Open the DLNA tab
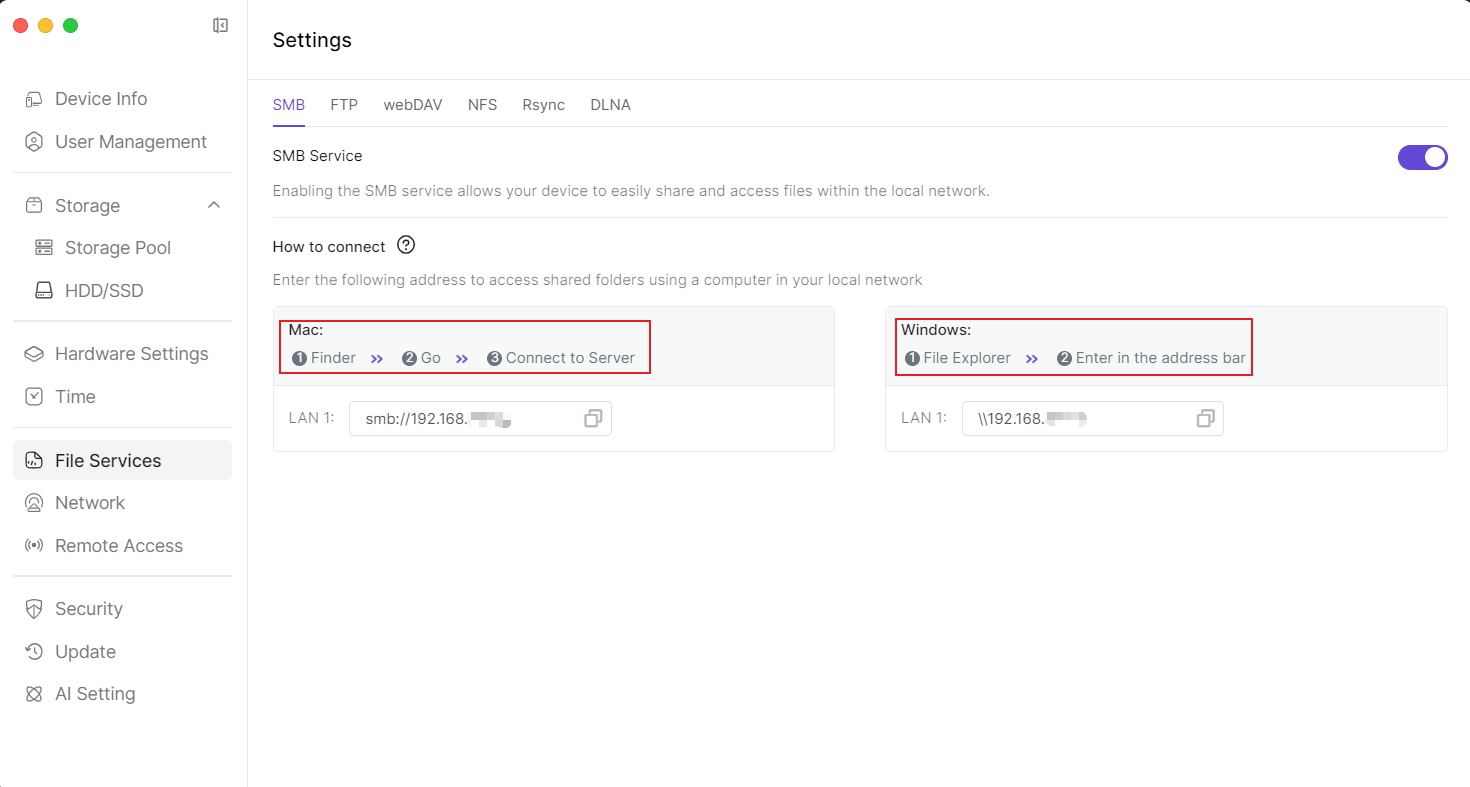Screen dimensions: 1470x787 click(x=610, y=105)
